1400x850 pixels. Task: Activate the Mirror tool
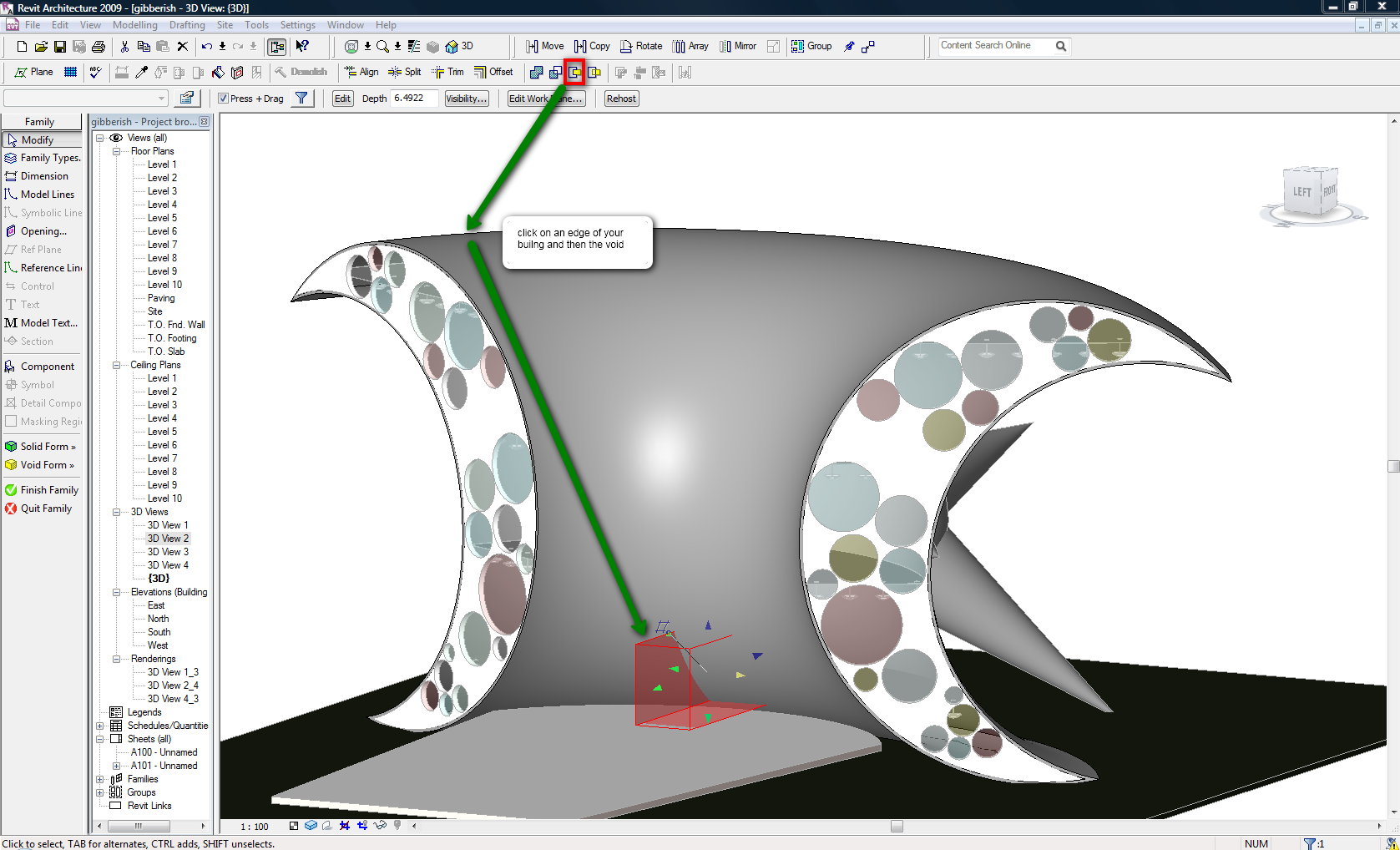pos(737,46)
